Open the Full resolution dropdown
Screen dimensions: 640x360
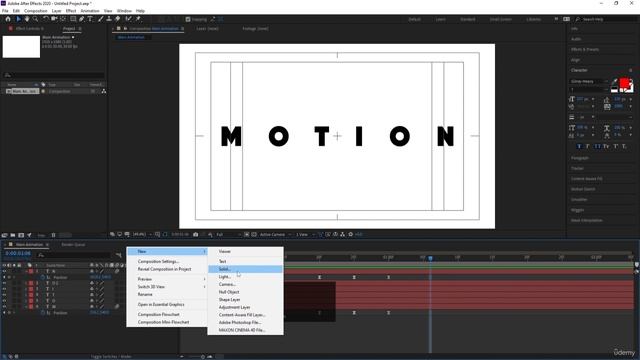(228, 234)
